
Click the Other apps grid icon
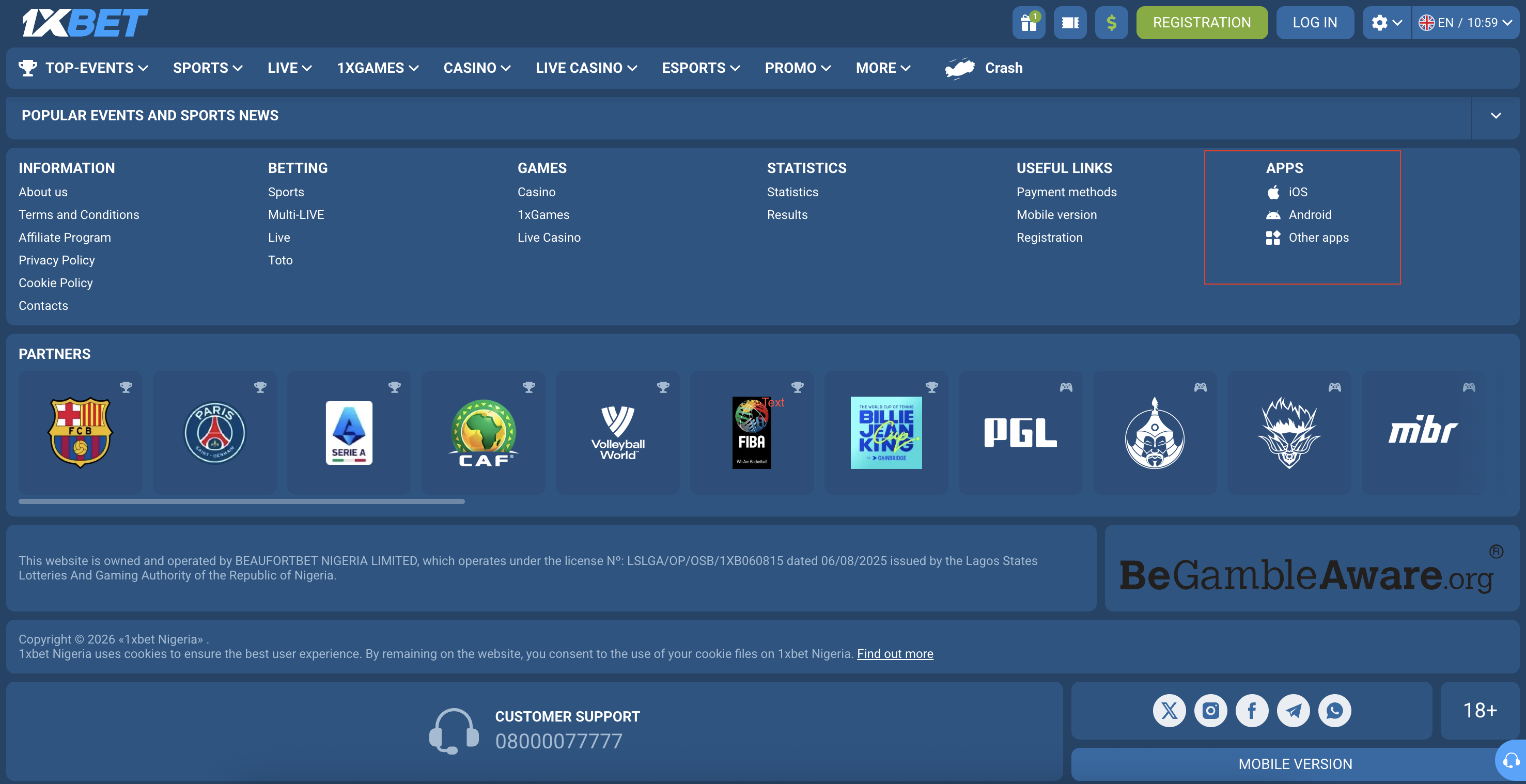1273,238
